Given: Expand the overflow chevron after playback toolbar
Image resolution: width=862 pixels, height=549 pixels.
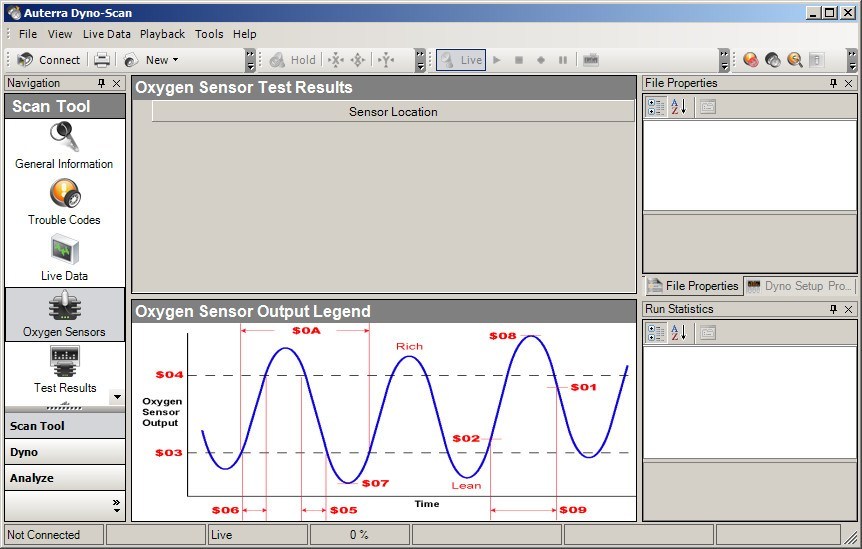Looking at the screenshot, I should pyautogui.click(x=725, y=60).
